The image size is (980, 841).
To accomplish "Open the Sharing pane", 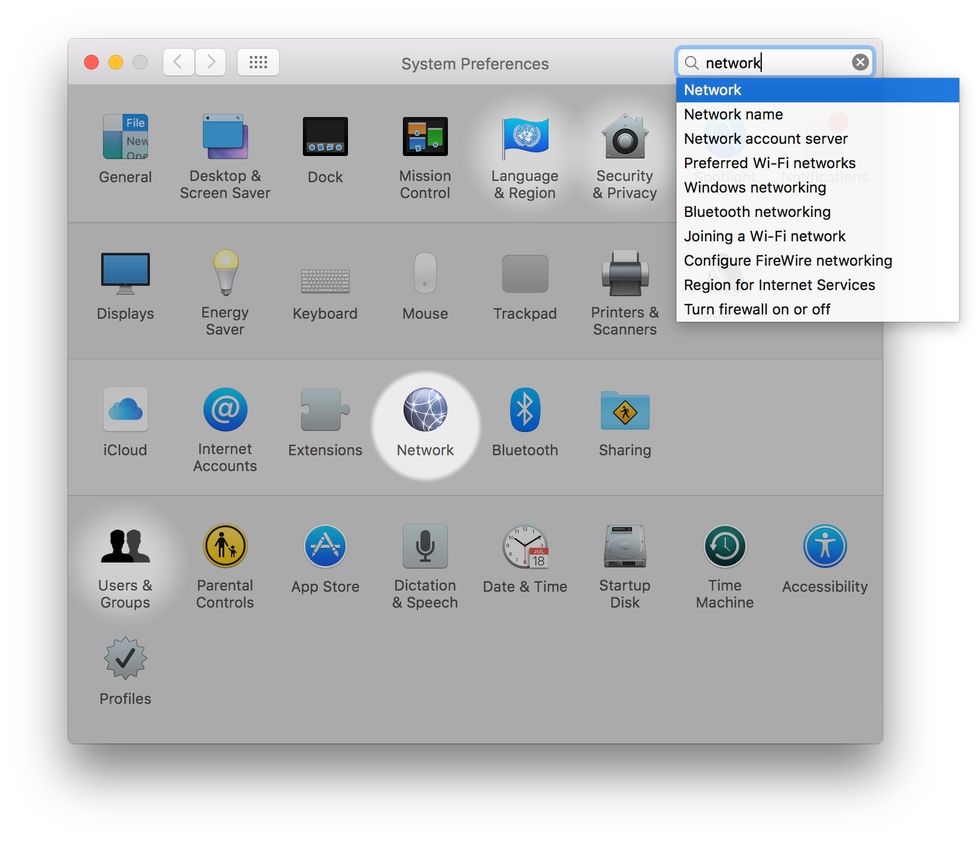I will click(625, 410).
